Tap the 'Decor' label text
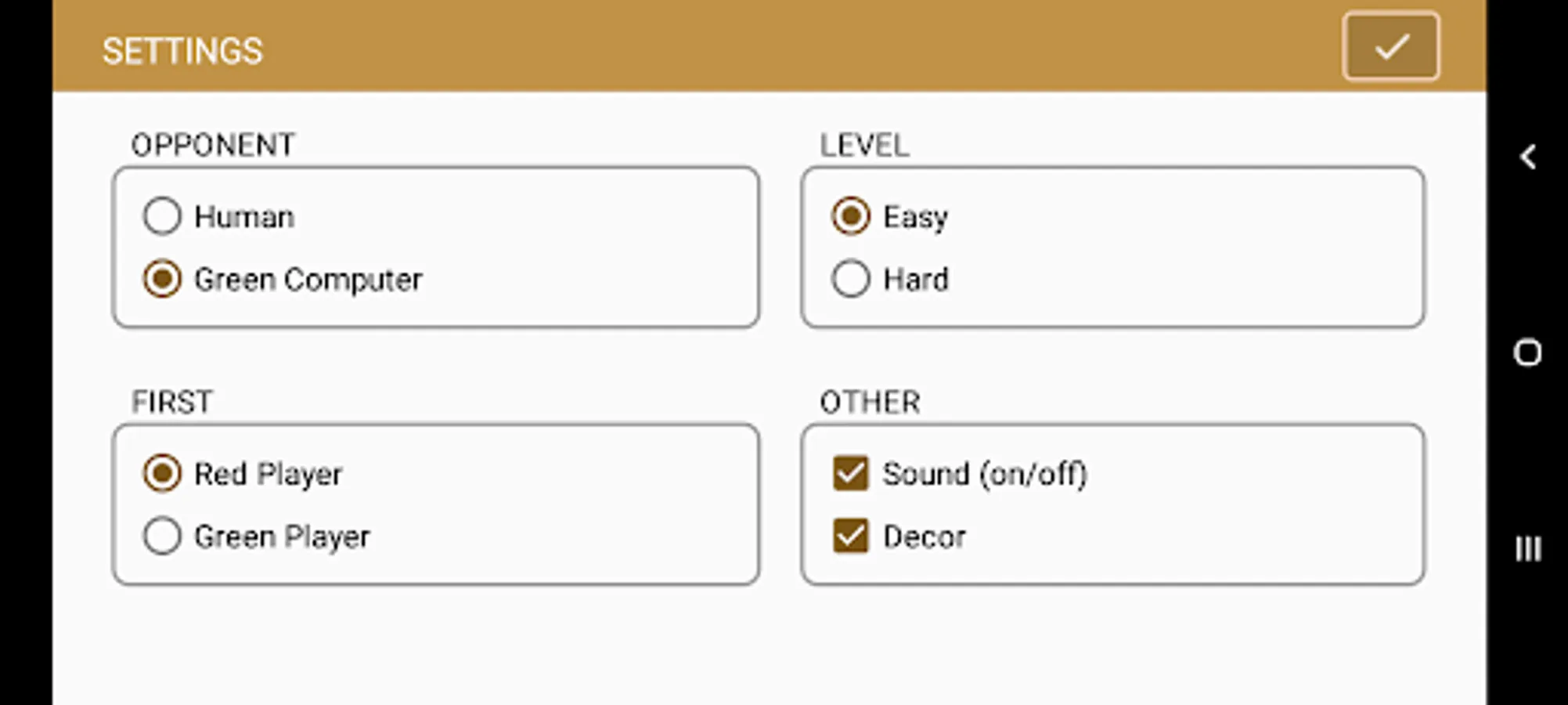Image resolution: width=1568 pixels, height=705 pixels. pos(924,537)
